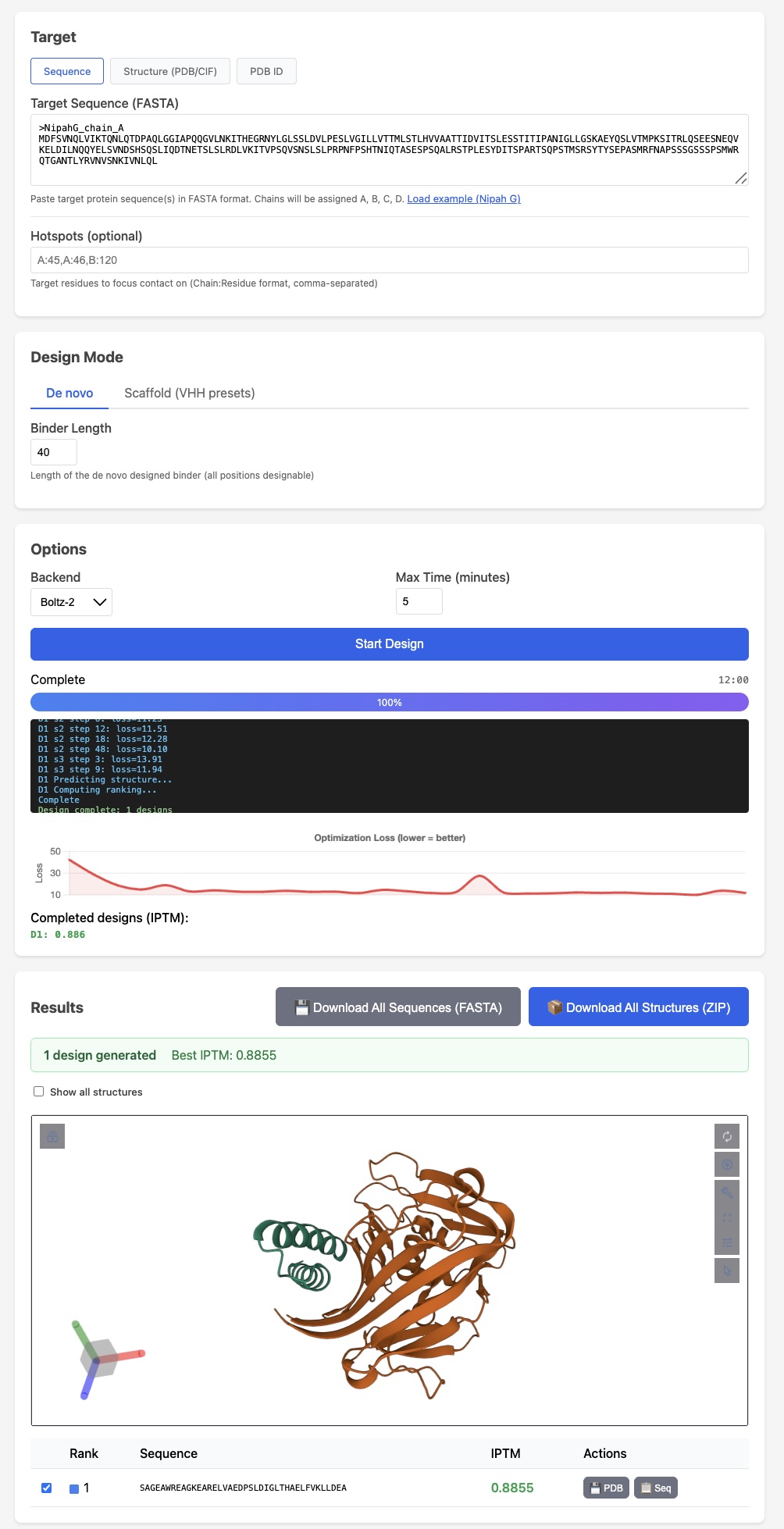Activate the selection mode cursor icon
Viewport: 784px width, 1529px height.
click(x=727, y=1271)
